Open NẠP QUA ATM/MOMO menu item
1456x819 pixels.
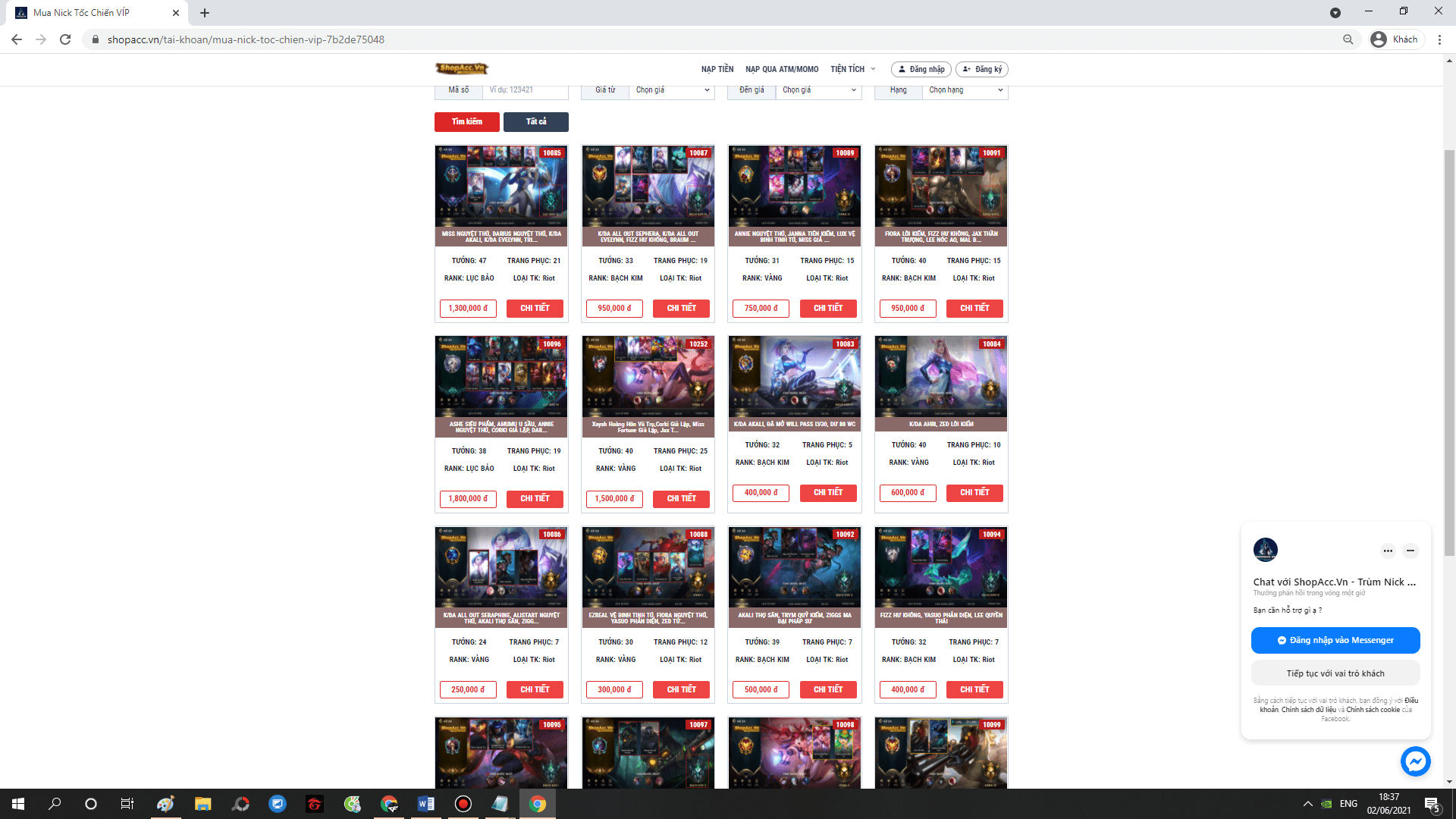pos(782,69)
